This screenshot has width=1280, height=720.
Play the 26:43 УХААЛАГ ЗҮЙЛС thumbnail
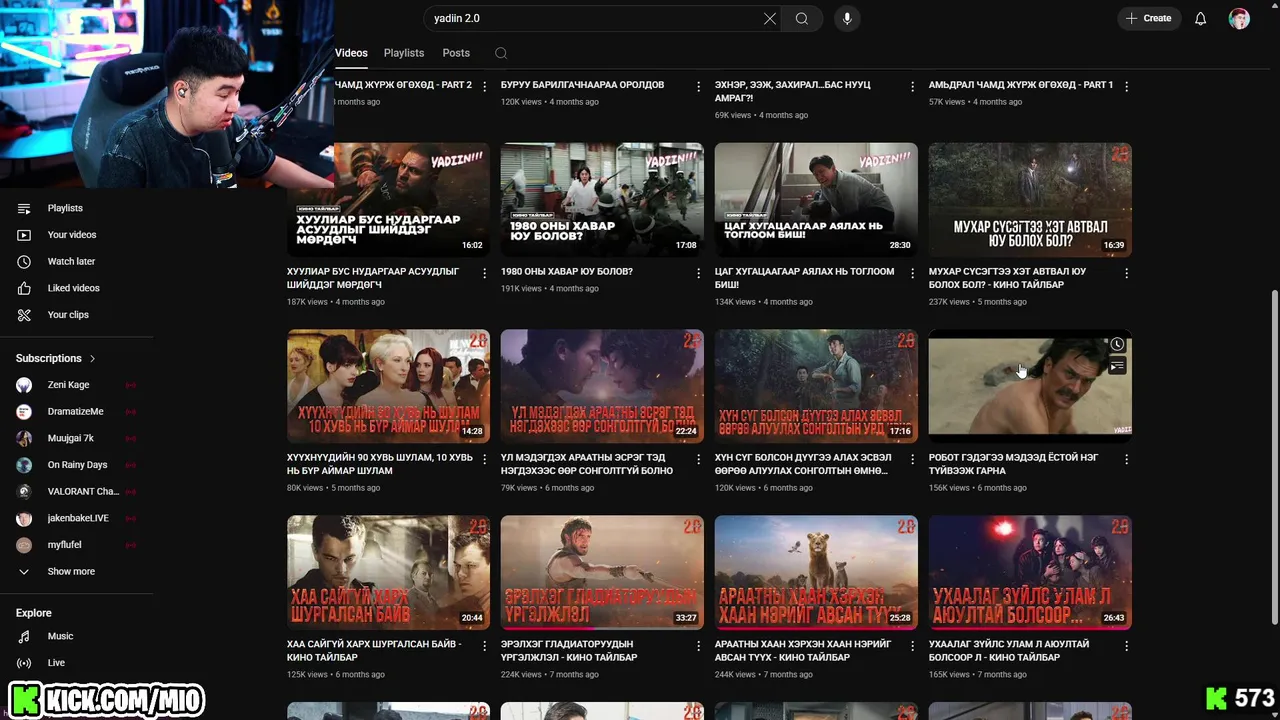1030,572
